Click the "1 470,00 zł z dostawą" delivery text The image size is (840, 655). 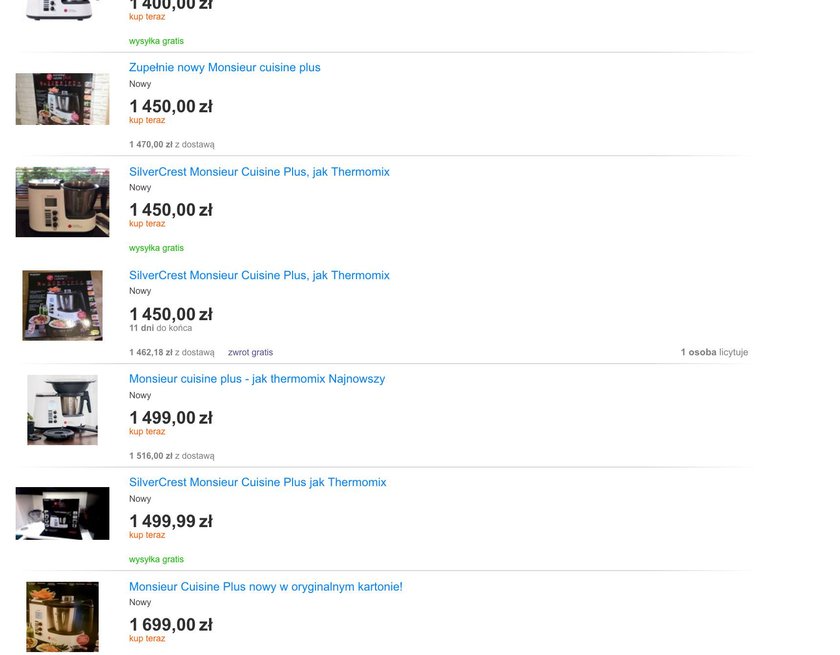171,145
